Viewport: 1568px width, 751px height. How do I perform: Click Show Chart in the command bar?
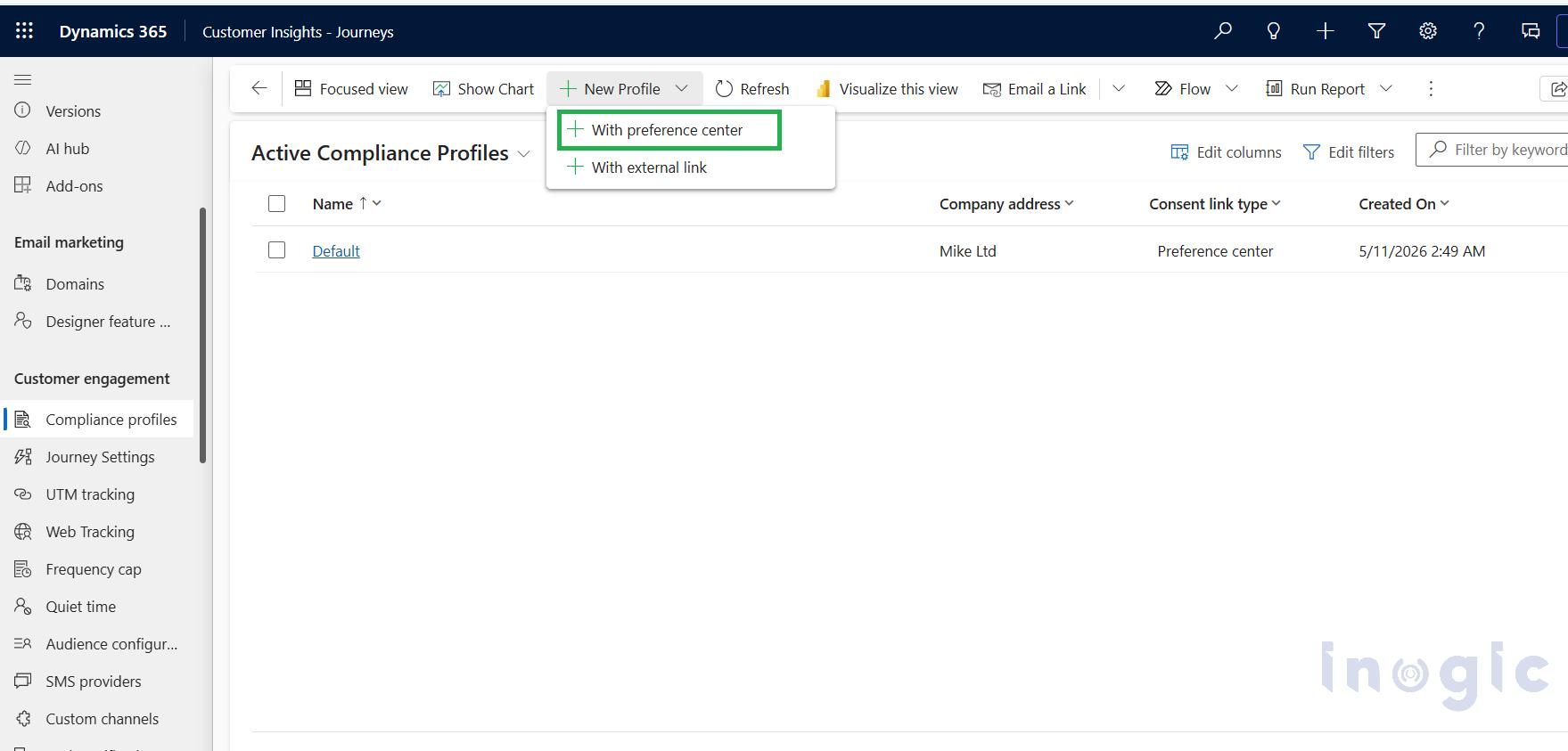tap(483, 88)
